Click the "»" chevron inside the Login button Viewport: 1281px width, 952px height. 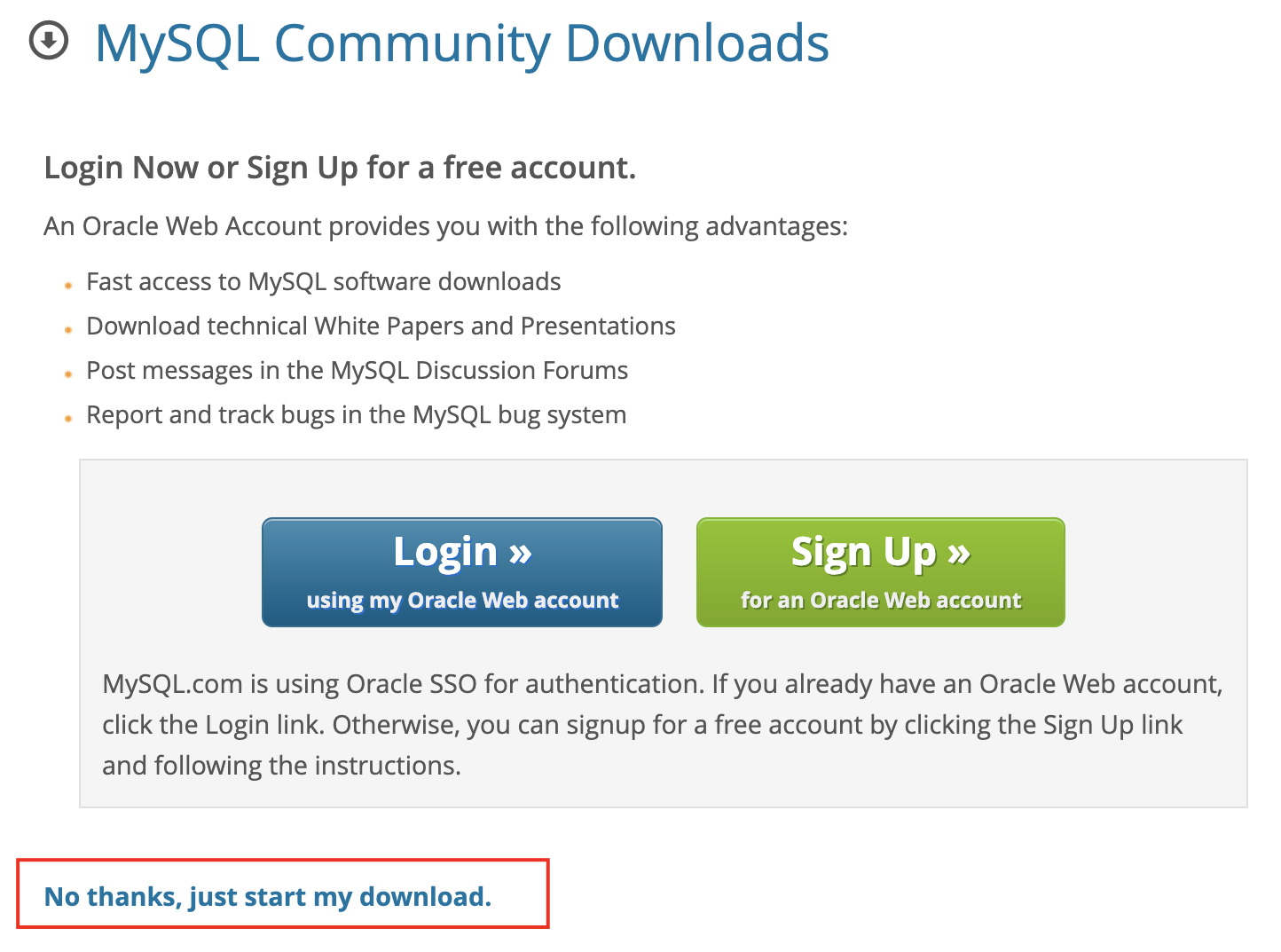point(520,551)
